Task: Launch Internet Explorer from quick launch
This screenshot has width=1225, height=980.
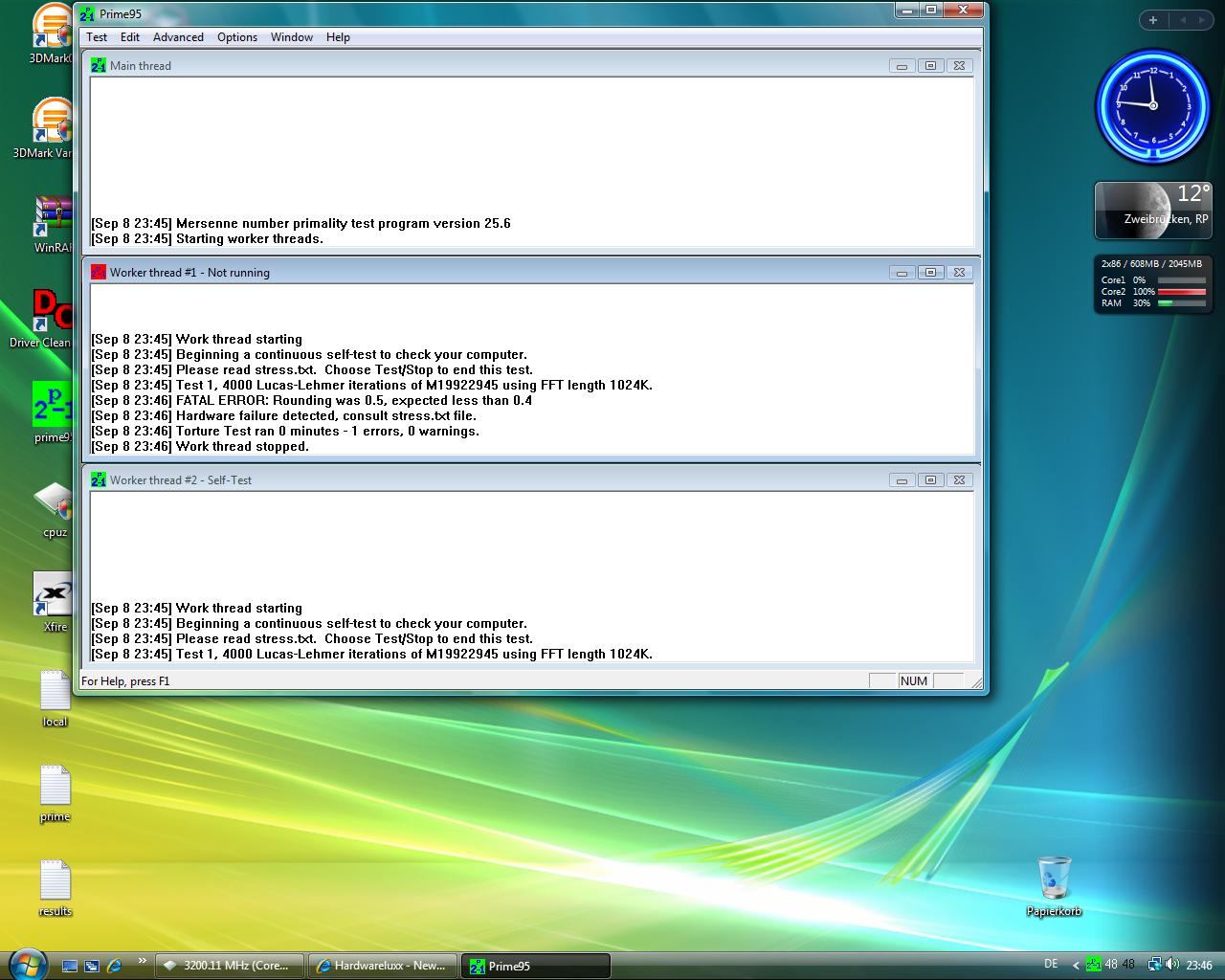Action: point(114,966)
